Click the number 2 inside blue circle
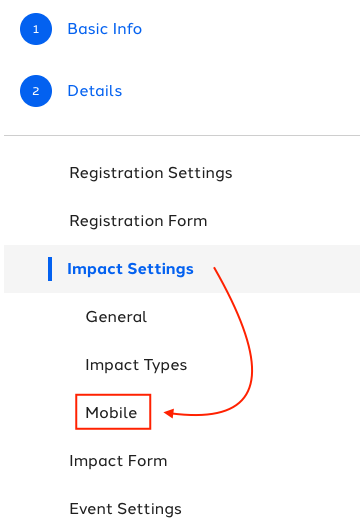 click(36, 91)
